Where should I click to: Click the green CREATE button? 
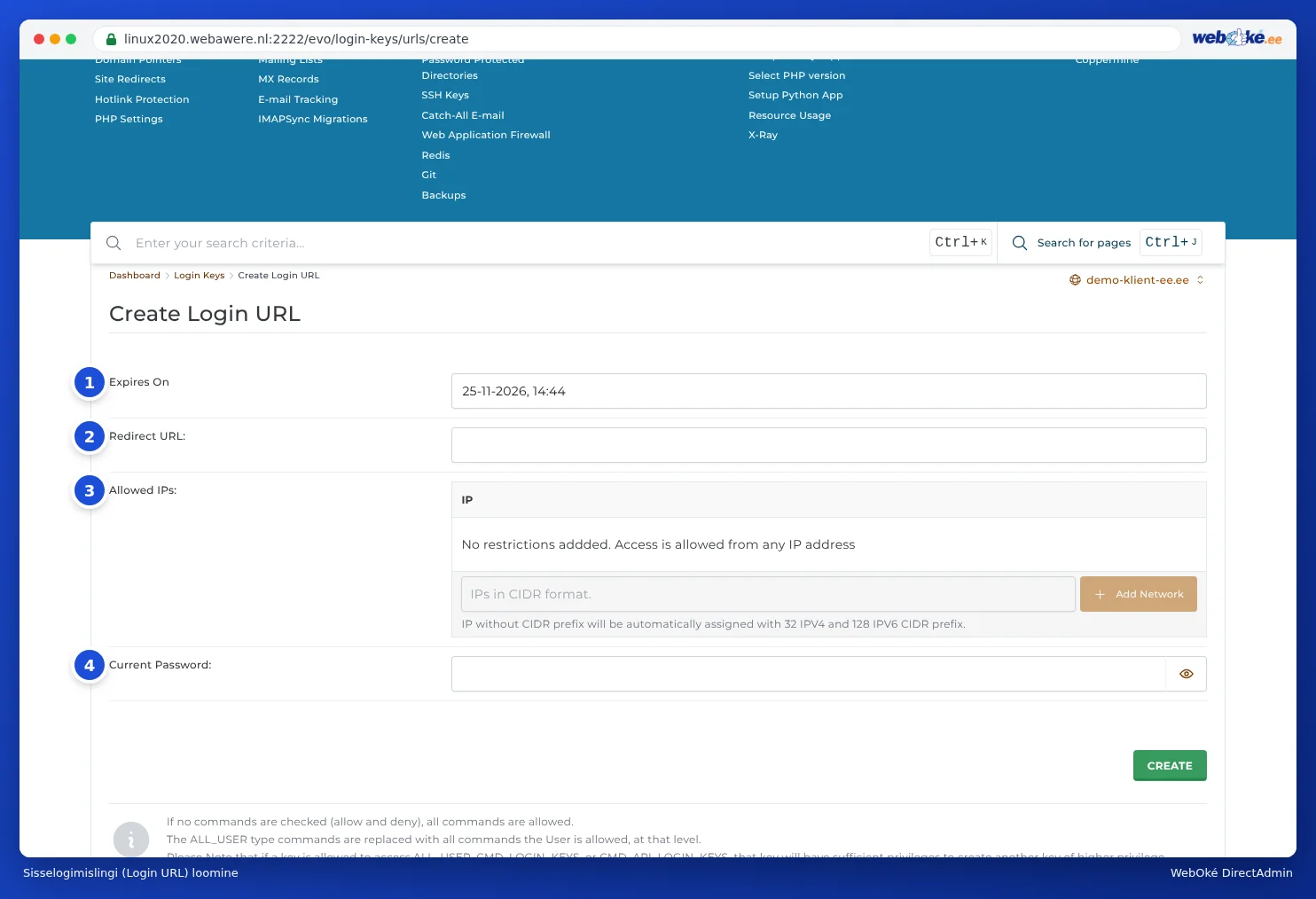(1170, 766)
